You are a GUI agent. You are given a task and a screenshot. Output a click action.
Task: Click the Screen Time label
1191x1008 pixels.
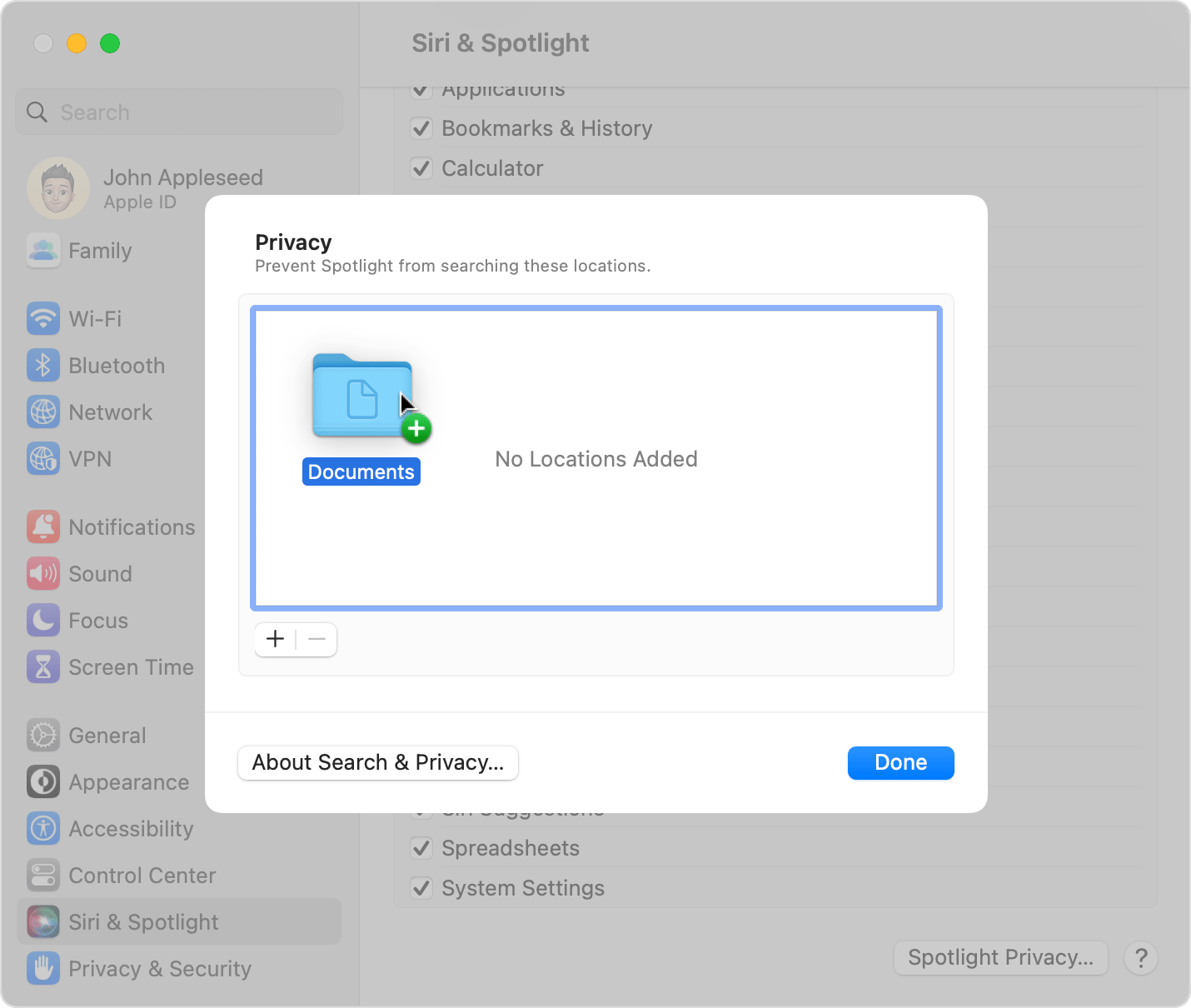pos(131,667)
